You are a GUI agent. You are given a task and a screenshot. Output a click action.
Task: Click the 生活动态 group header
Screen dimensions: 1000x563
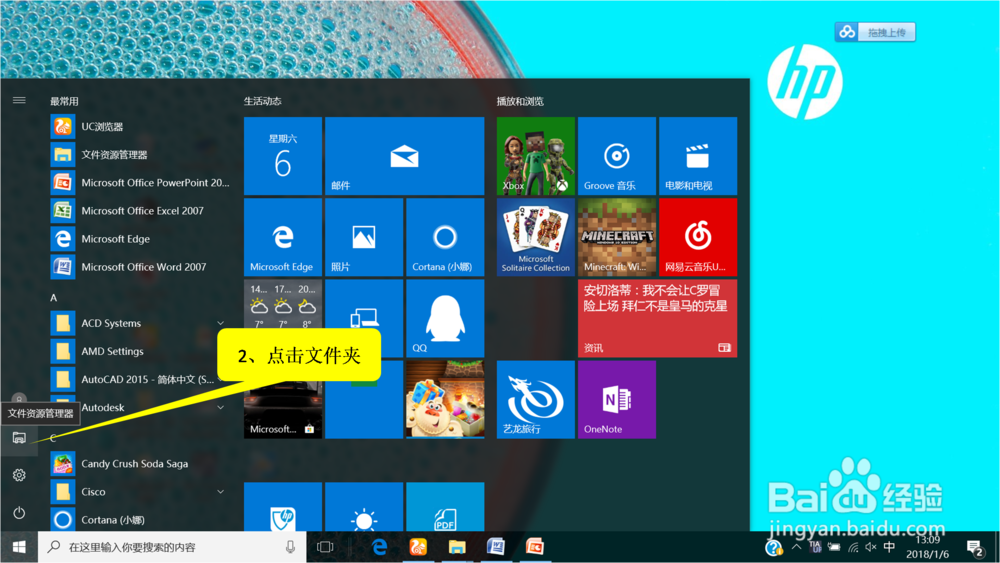tap(262, 101)
